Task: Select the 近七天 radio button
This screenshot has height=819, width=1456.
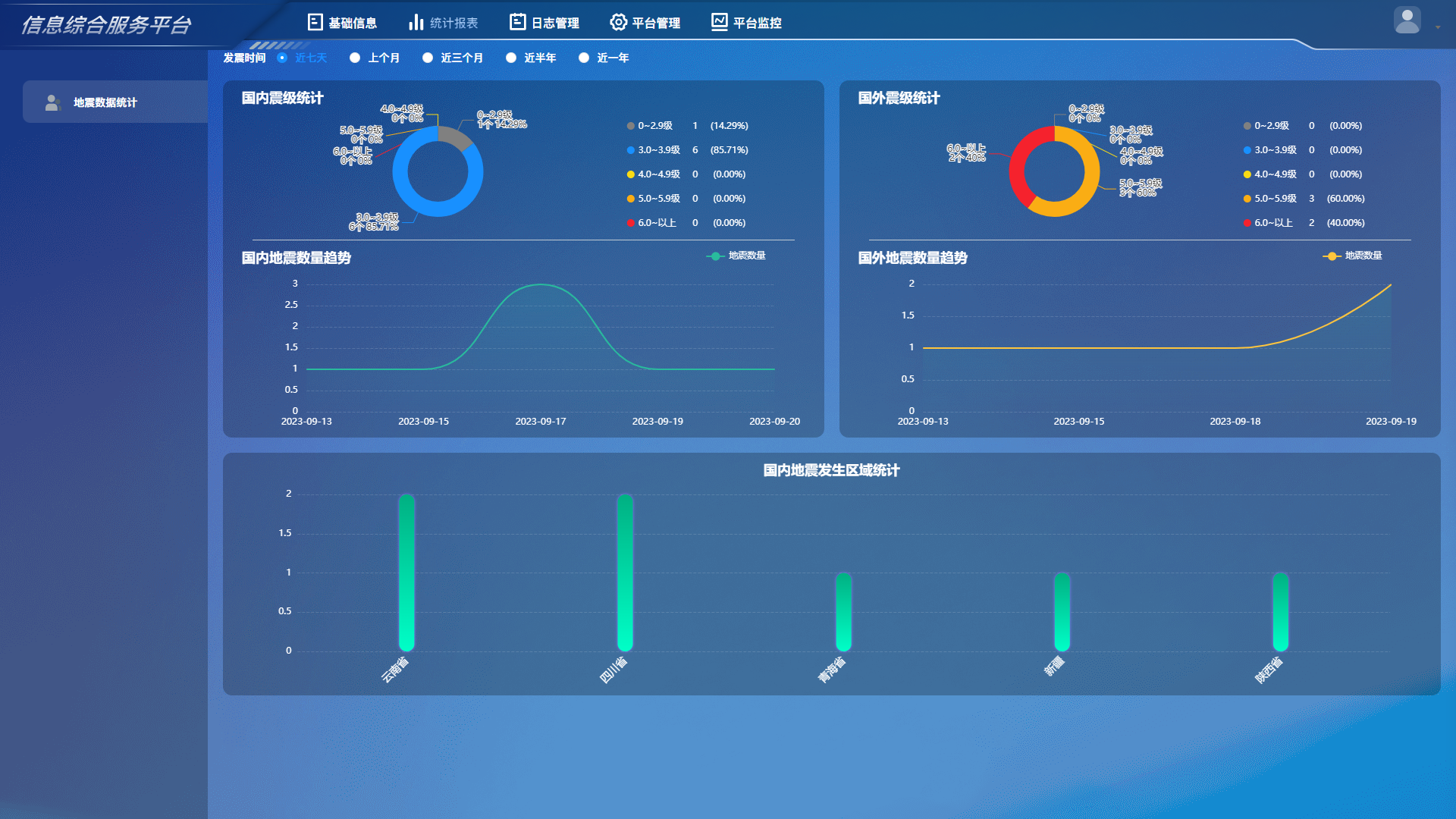Action: click(282, 58)
